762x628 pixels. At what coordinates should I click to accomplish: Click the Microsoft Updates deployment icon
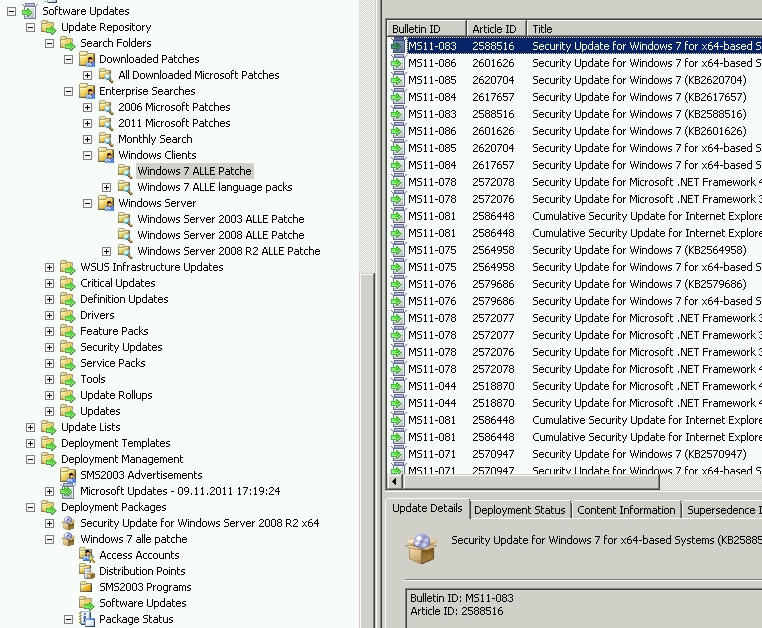68,491
